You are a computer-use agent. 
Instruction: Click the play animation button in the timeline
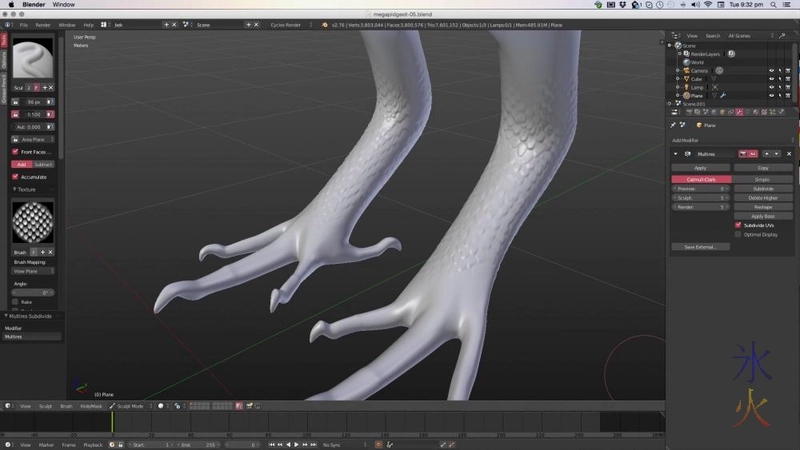[x=297, y=444]
